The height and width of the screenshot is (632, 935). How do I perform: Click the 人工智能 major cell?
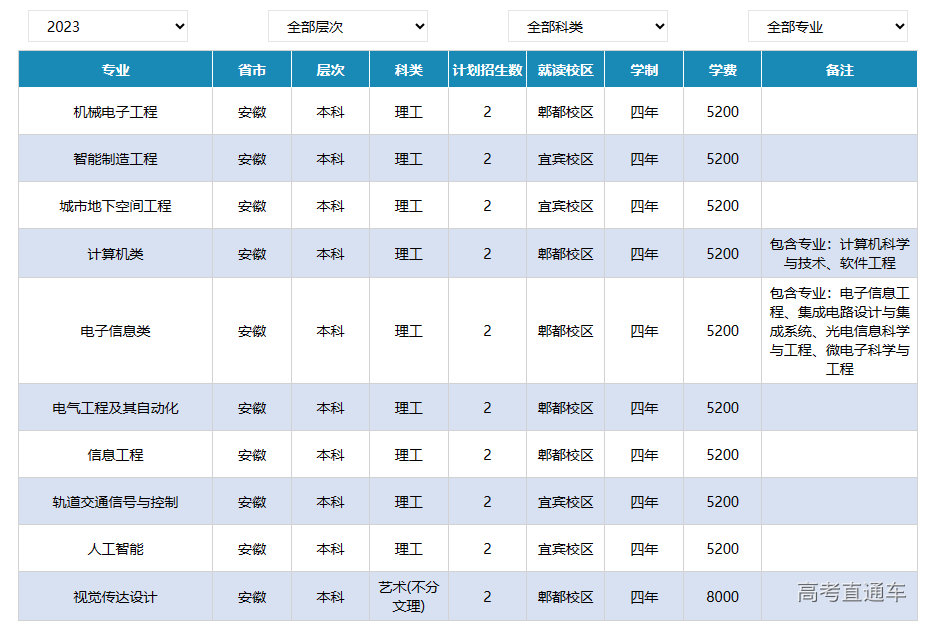coord(115,549)
